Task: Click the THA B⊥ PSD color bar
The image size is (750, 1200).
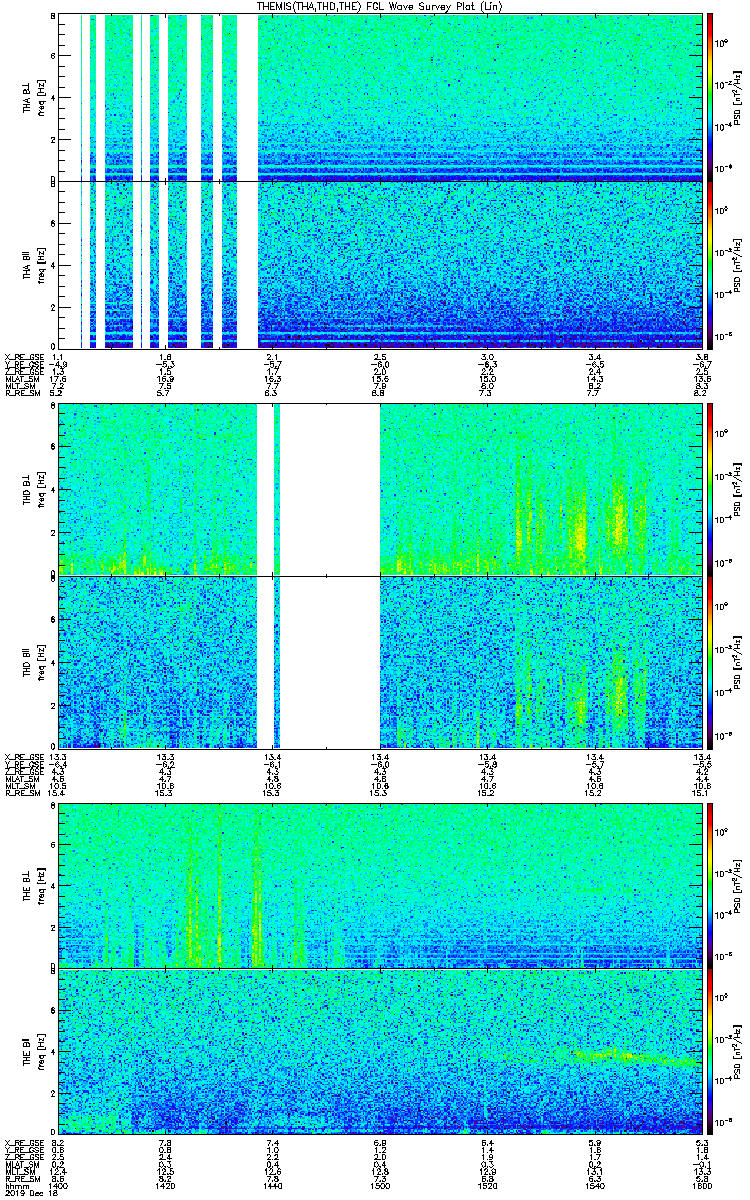Action: click(x=711, y=97)
